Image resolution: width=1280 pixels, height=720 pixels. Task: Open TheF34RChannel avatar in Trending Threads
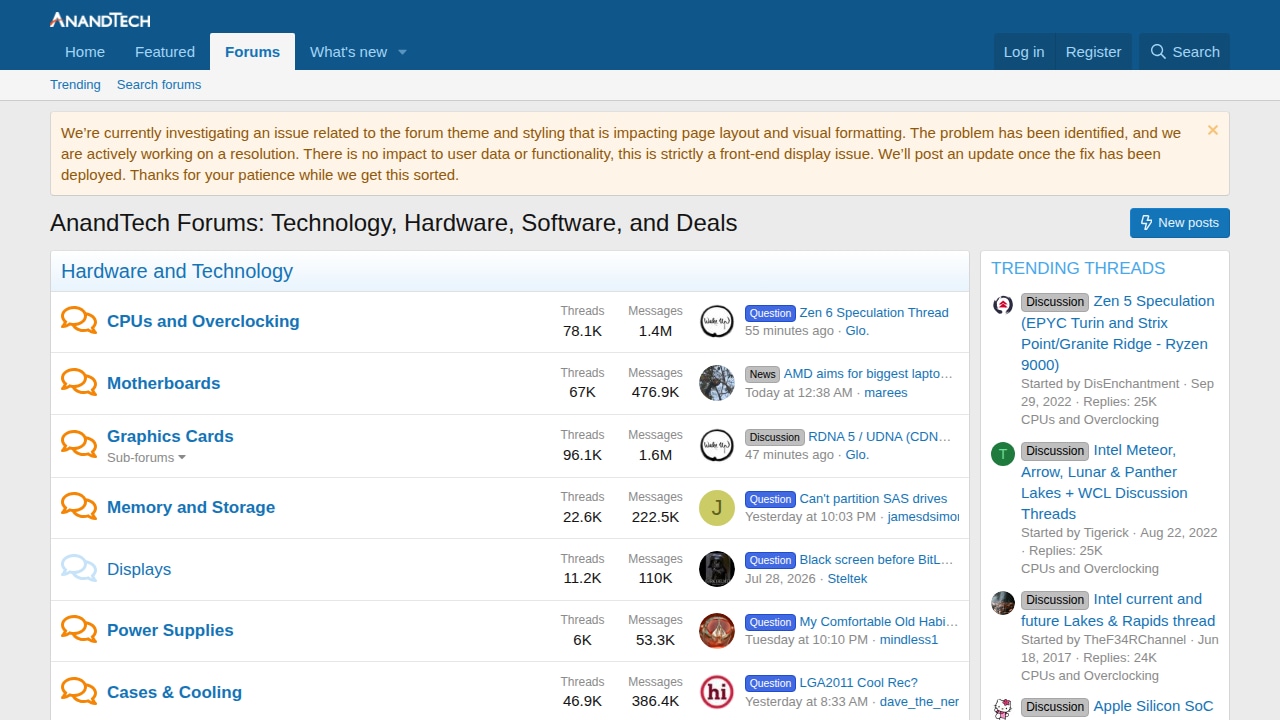1003,603
